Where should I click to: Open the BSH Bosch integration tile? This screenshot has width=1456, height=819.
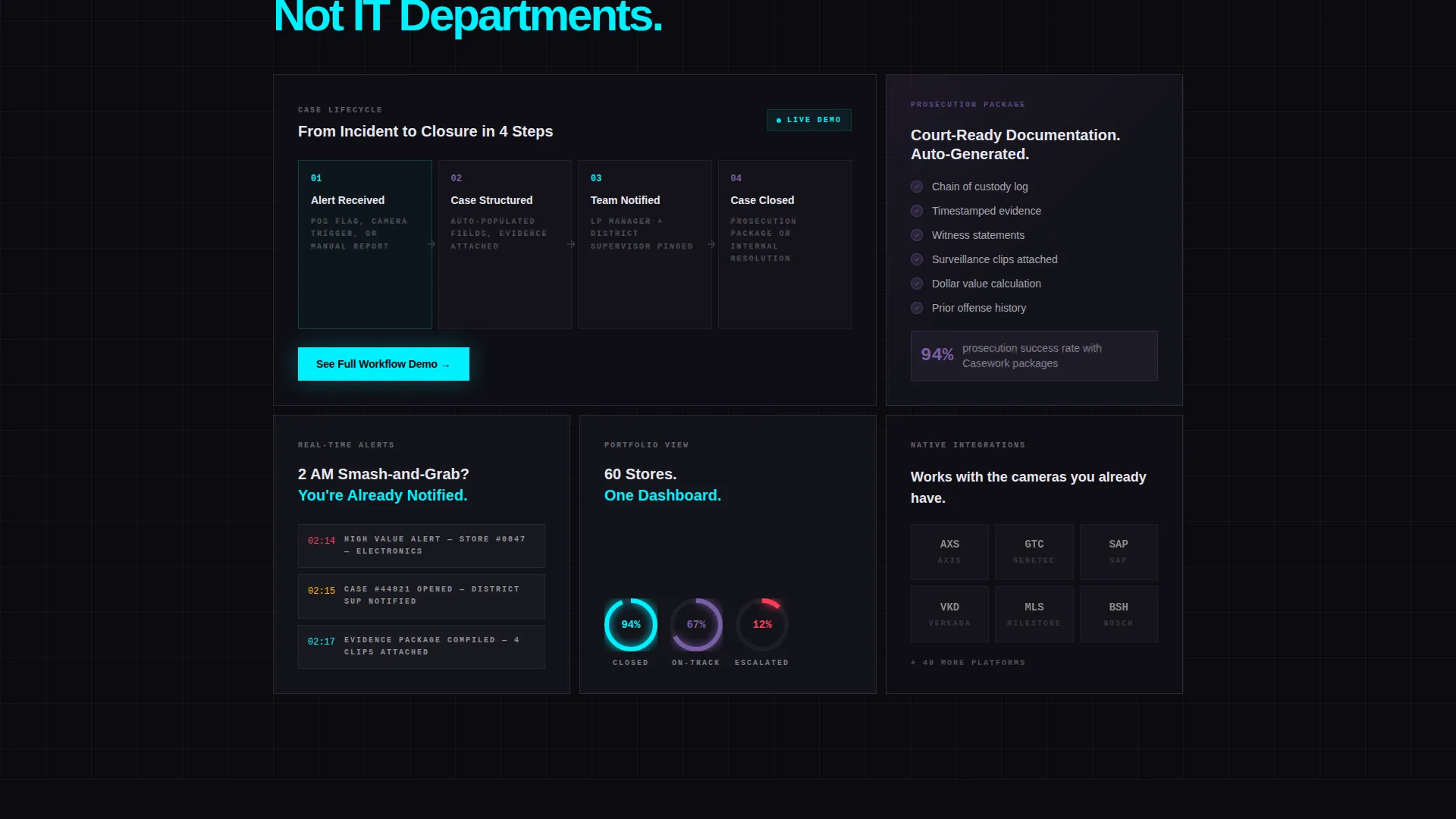1119,614
